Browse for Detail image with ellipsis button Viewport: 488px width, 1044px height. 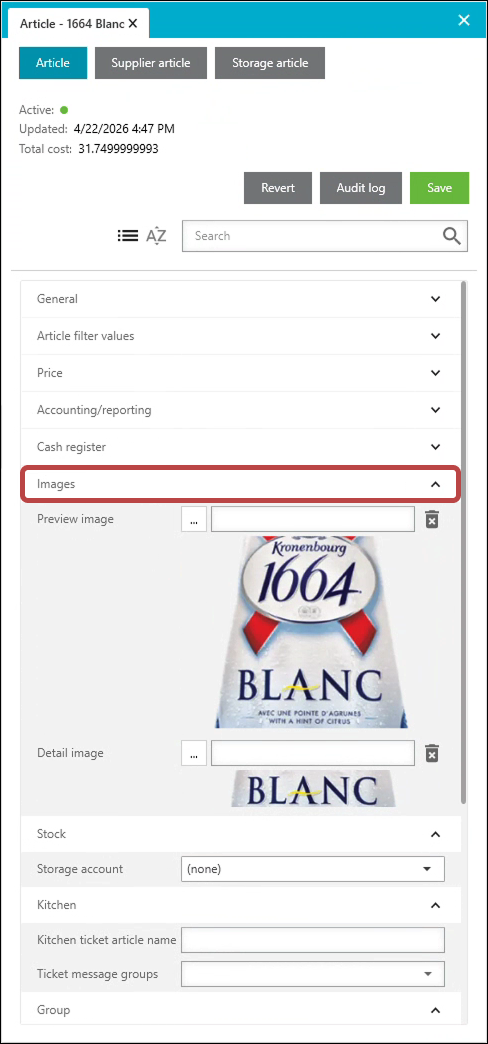point(194,754)
